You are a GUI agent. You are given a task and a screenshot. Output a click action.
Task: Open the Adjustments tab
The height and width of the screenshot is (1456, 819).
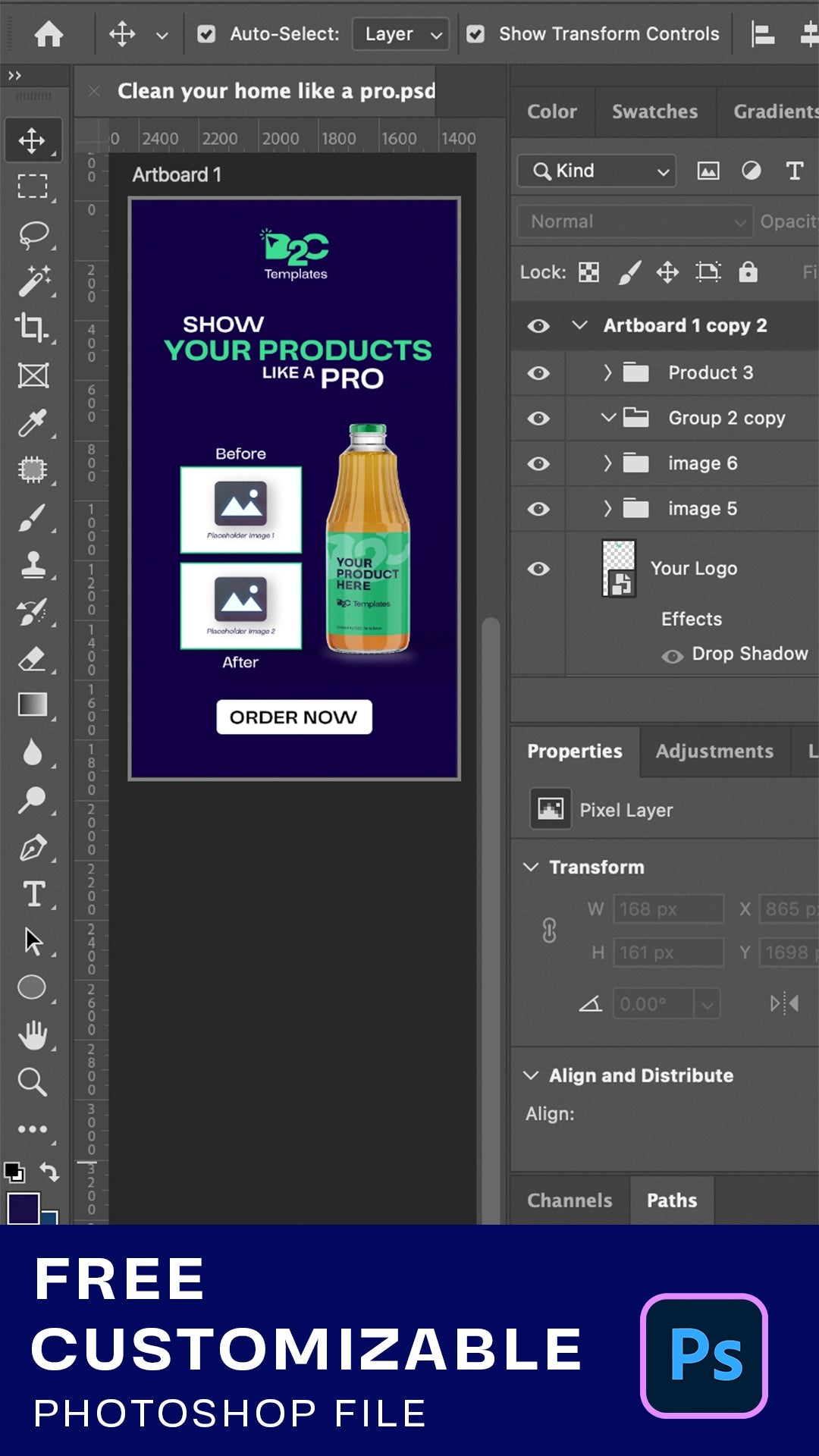coord(714,752)
